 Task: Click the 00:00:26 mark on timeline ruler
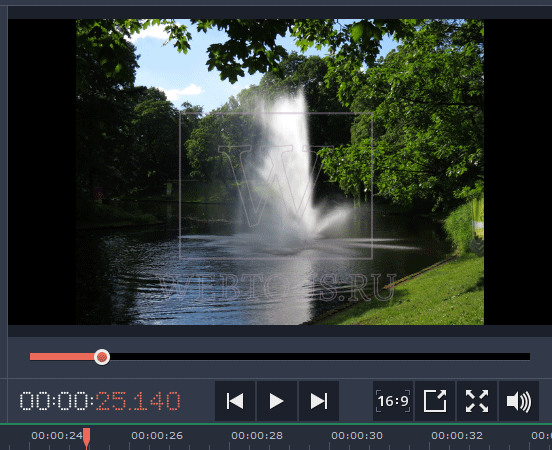[x=157, y=436]
